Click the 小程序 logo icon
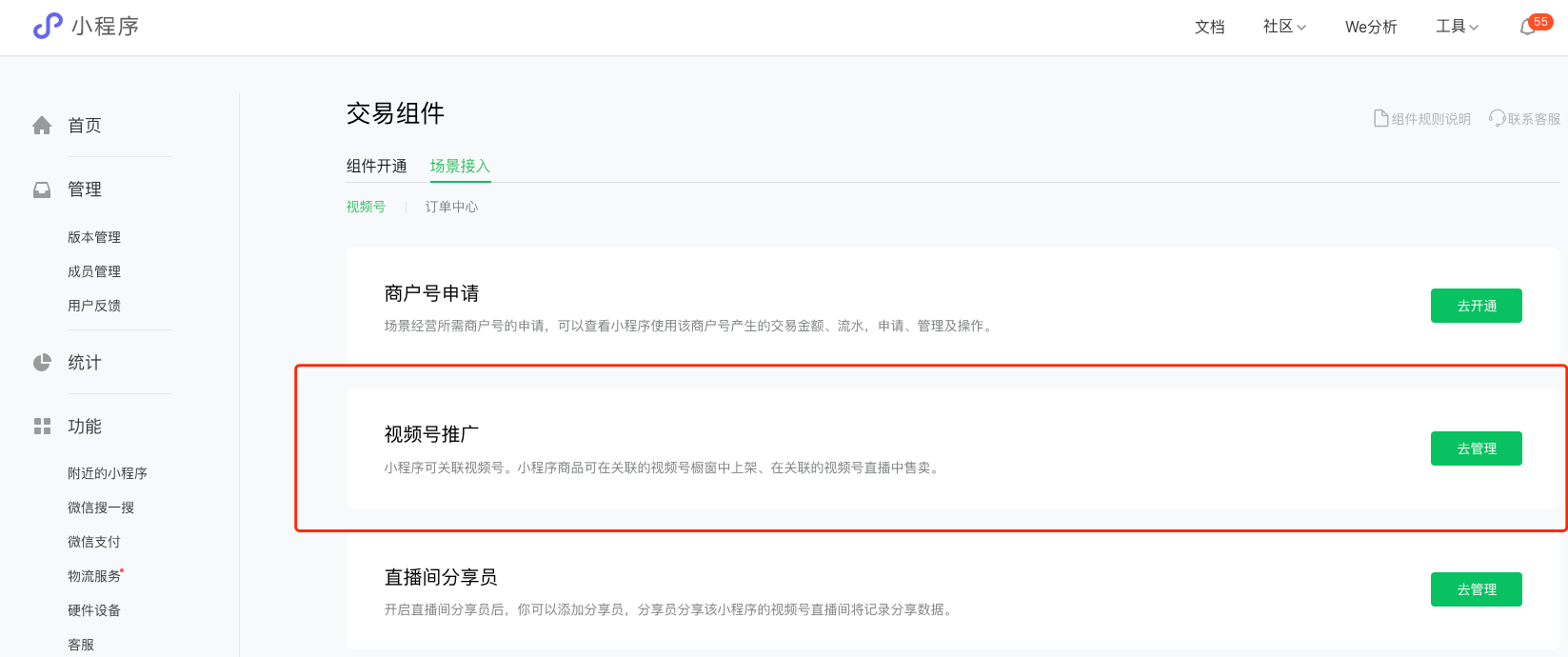 (x=48, y=26)
